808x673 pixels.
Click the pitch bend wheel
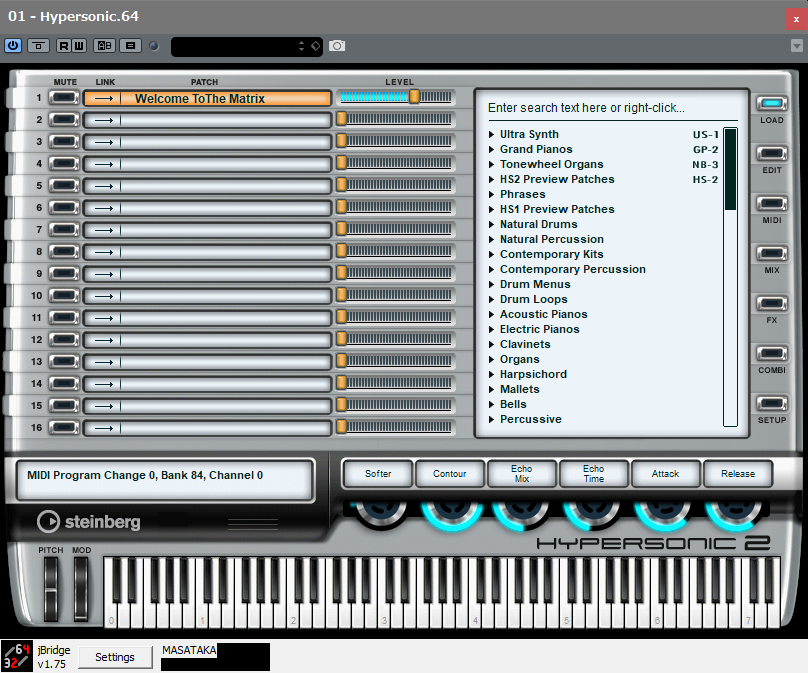(50, 588)
